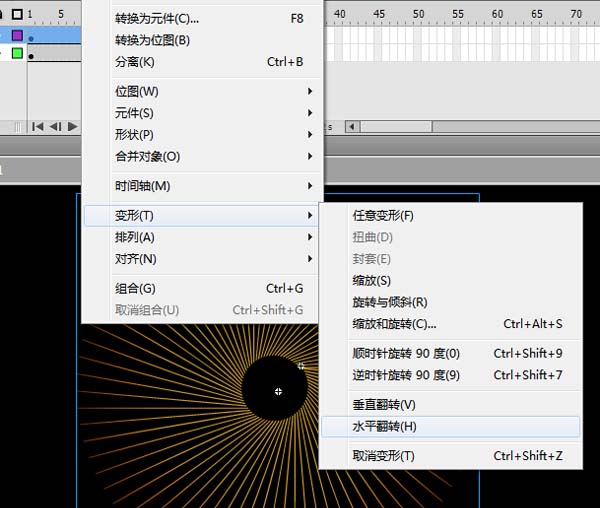Click the center registration point on stage
600x508 pixels.
278,391
